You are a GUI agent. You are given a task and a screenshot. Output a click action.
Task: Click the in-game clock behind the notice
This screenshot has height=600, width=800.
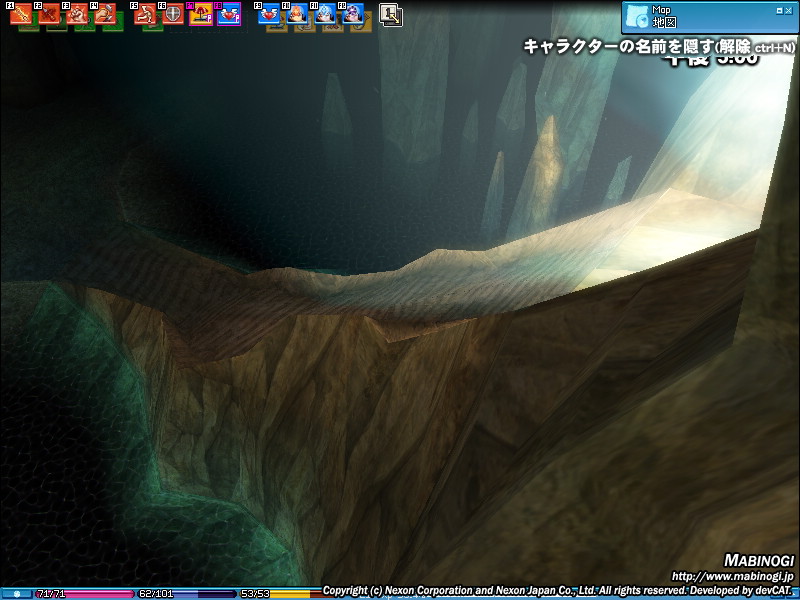(x=712, y=59)
